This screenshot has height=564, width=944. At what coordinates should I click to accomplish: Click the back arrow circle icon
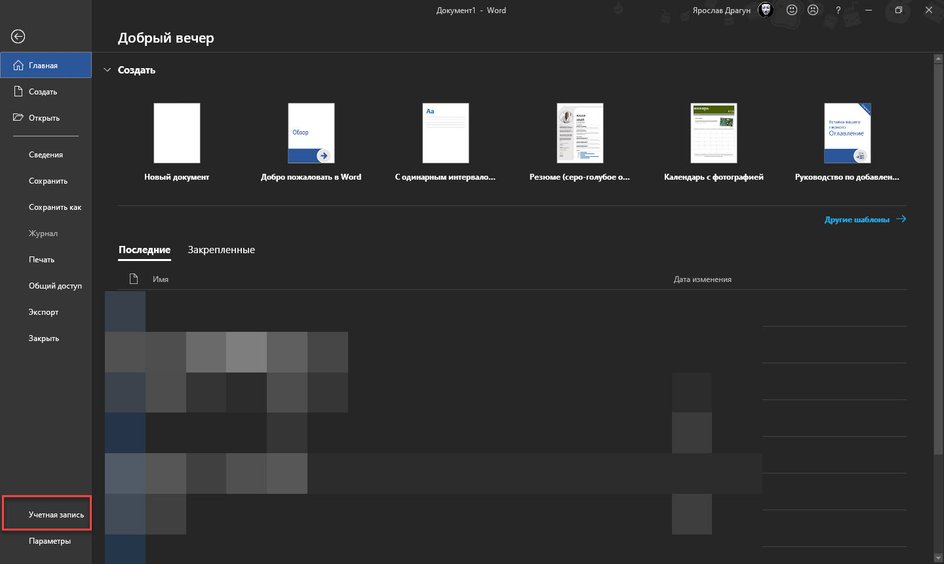pyautogui.click(x=18, y=37)
